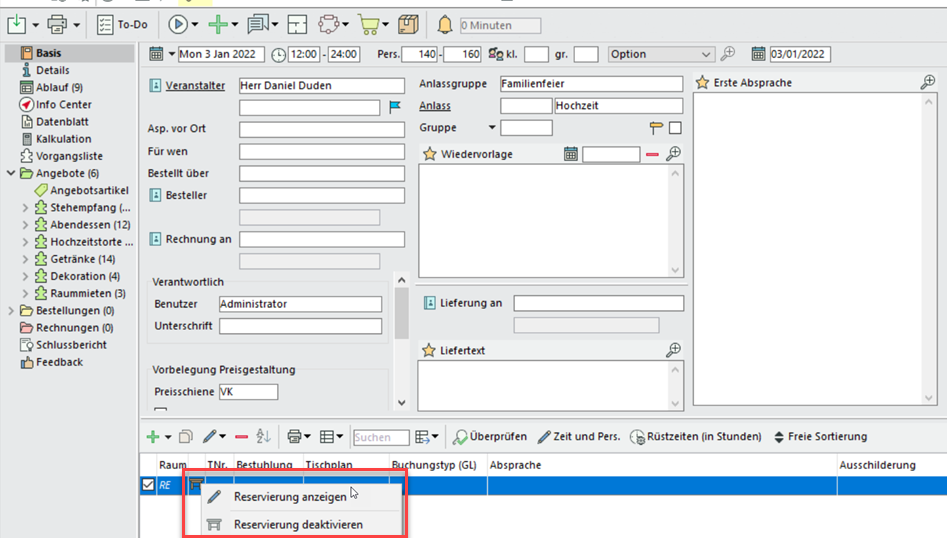
Task: Click the Suchen search field
Action: pyautogui.click(x=380, y=437)
